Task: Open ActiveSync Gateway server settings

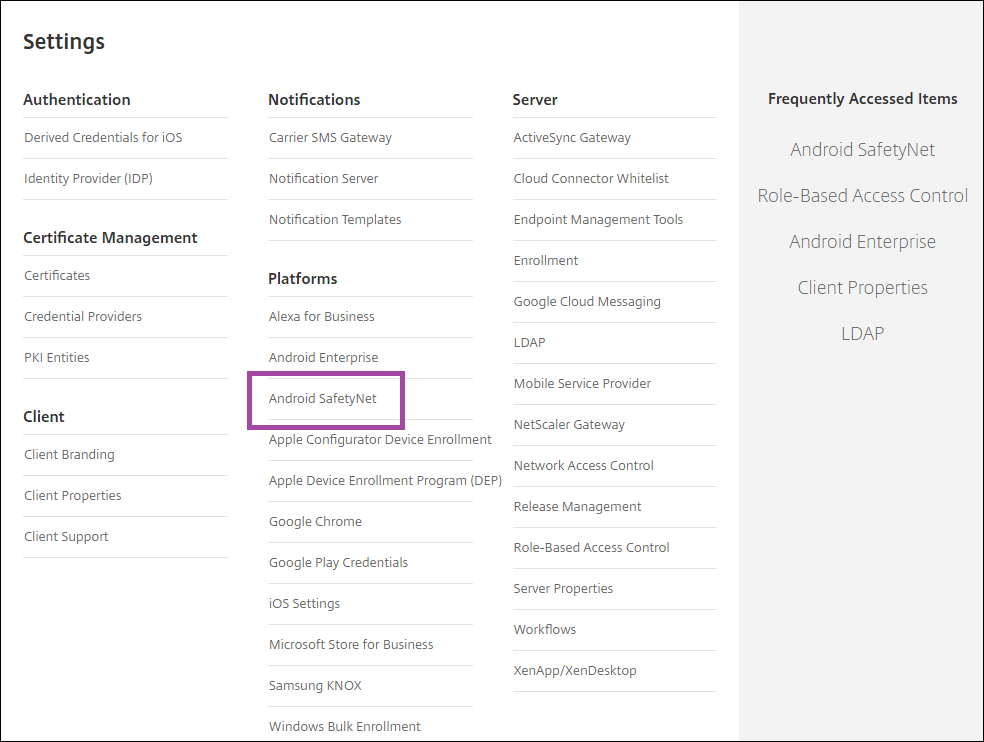Action: coord(572,138)
